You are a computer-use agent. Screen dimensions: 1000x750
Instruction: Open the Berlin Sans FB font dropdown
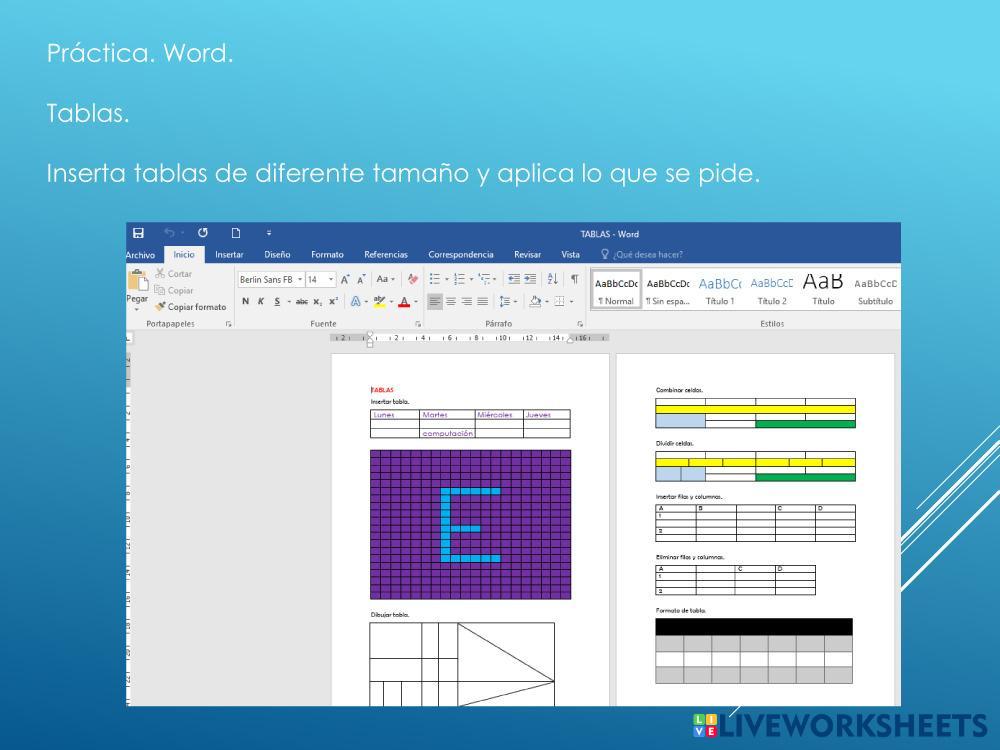(300, 280)
